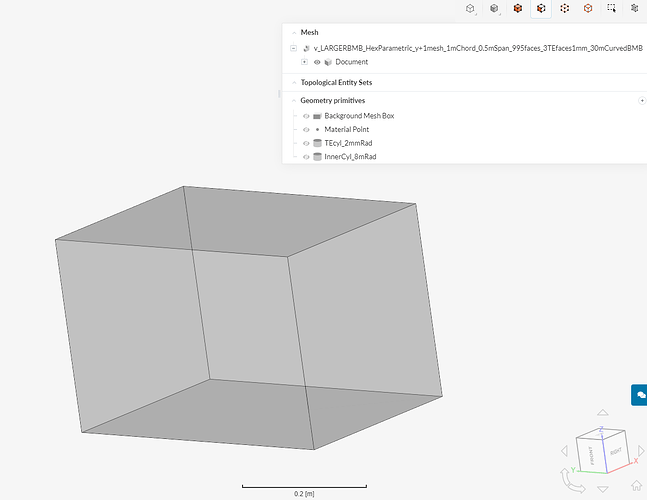The image size is (647, 500).
Task: Select FRONT face on orientation cube
Action: point(591,455)
